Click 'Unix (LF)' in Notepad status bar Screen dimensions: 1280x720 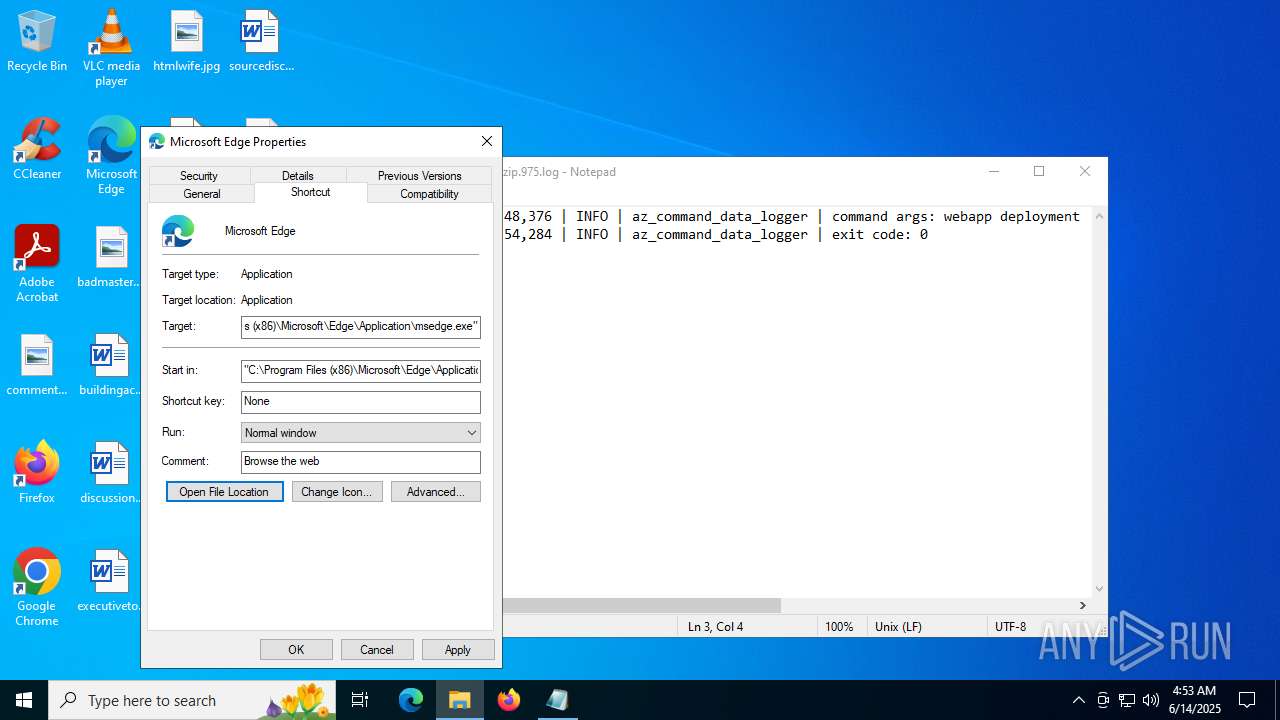898,627
